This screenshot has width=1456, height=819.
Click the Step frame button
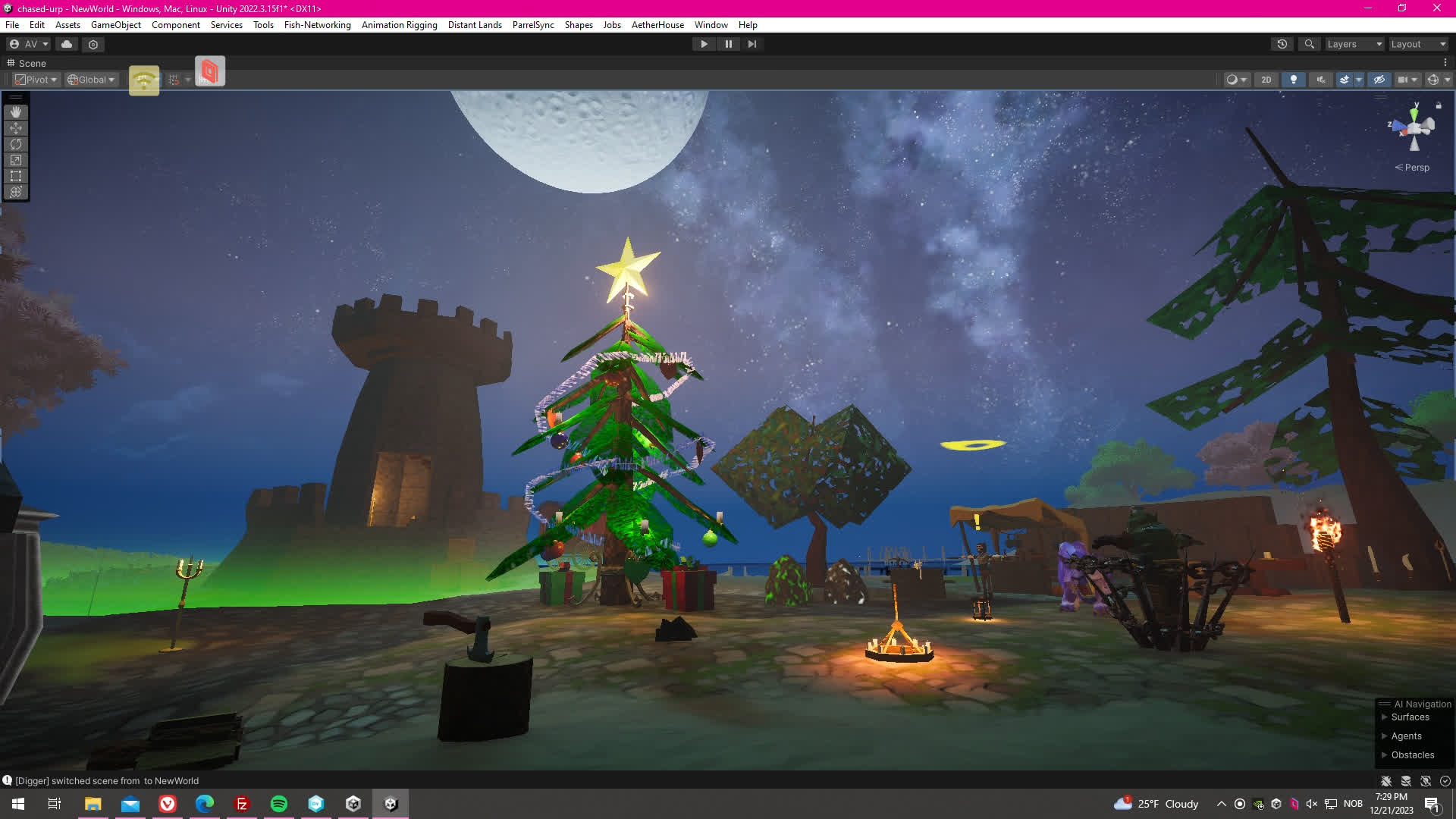(x=752, y=44)
